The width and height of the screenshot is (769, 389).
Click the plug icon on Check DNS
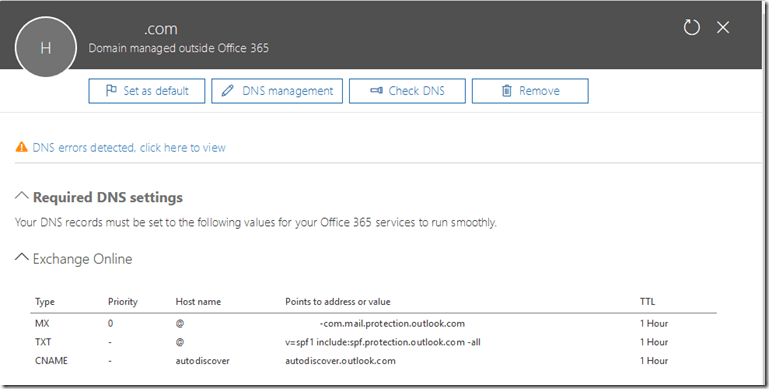tap(376, 91)
